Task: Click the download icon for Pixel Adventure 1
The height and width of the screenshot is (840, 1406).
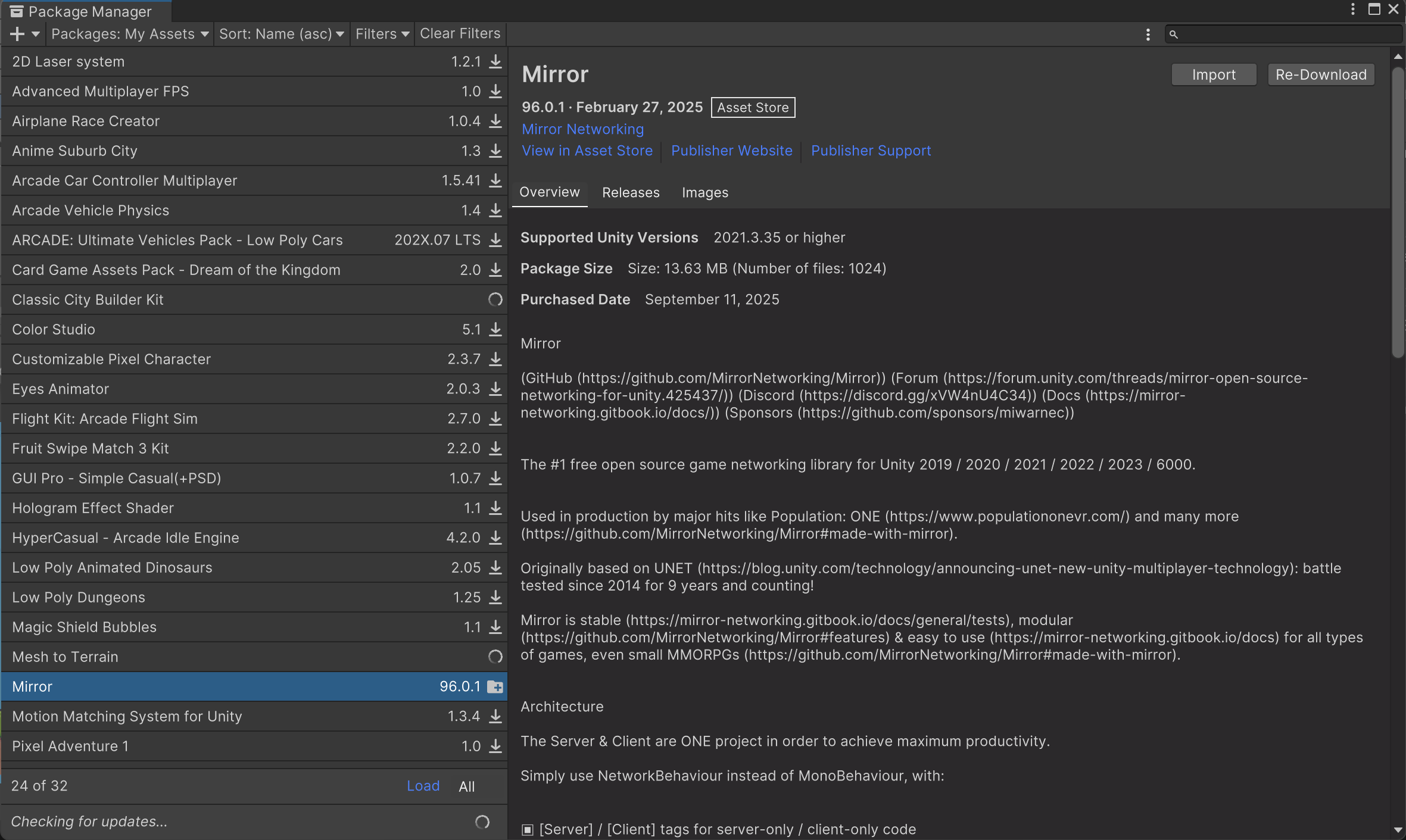Action: pyautogui.click(x=495, y=747)
